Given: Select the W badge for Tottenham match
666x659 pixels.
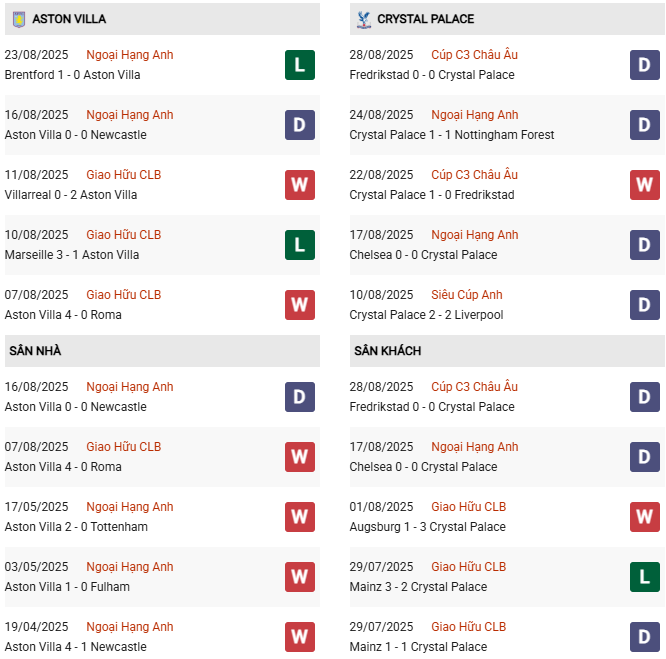Looking at the screenshot, I should click(x=300, y=517).
